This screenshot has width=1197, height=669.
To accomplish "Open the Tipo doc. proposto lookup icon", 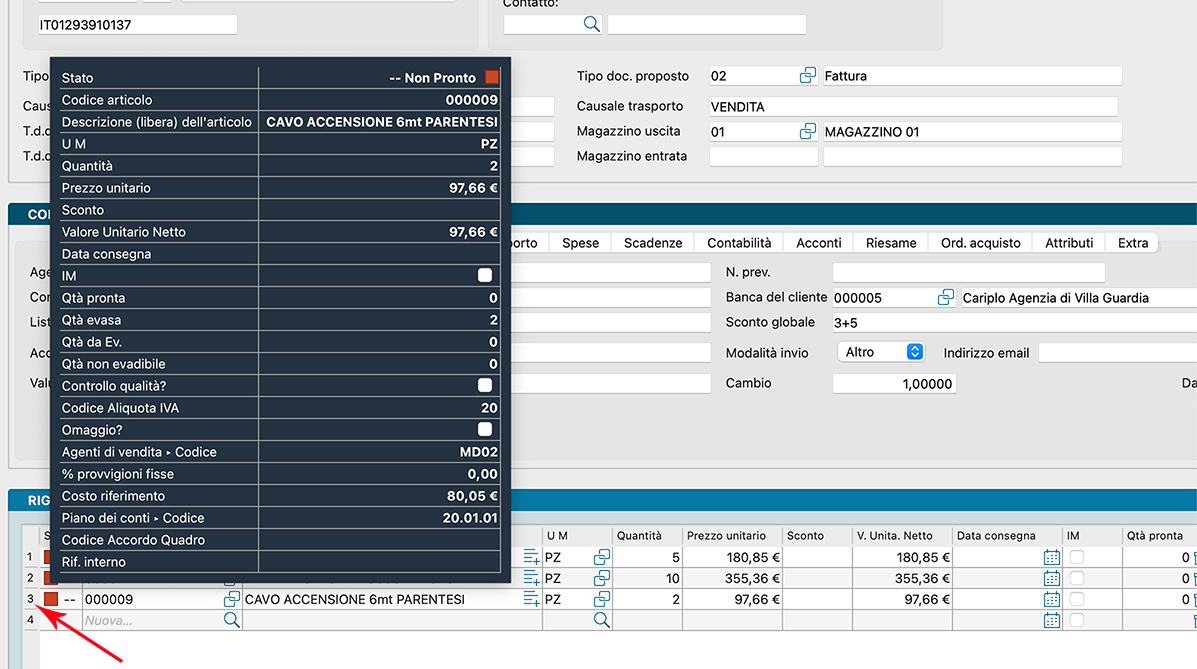I will pos(807,76).
